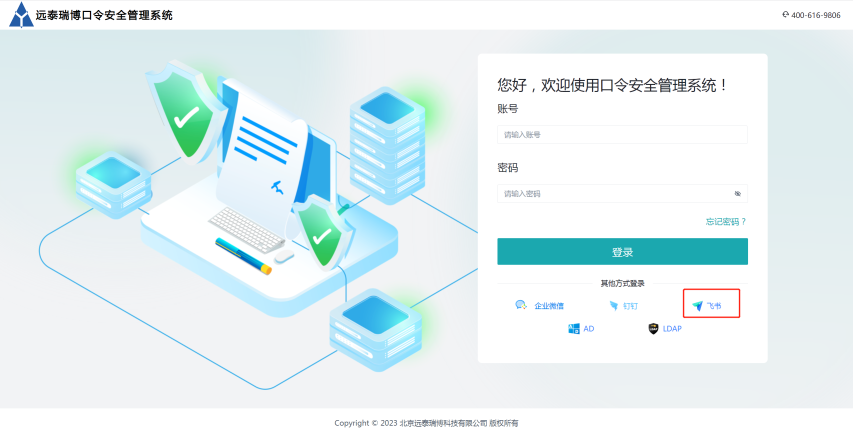
Task: Click the 企业微信 chat bubble icon
Action: coord(521,305)
